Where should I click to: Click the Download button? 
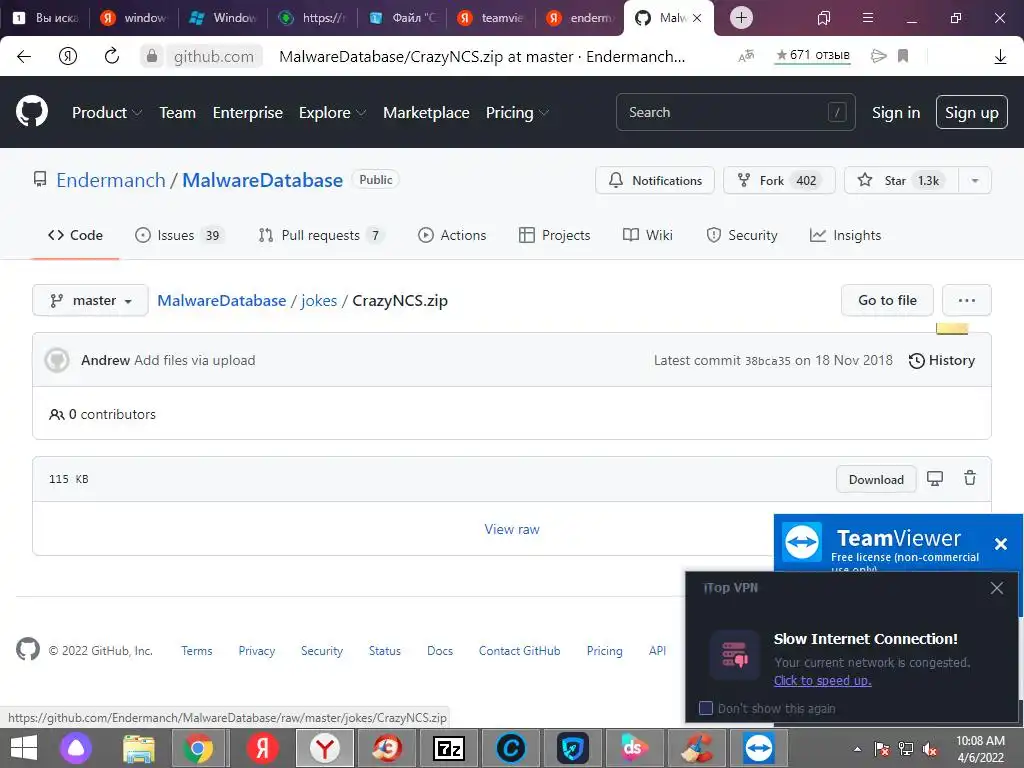(876, 479)
